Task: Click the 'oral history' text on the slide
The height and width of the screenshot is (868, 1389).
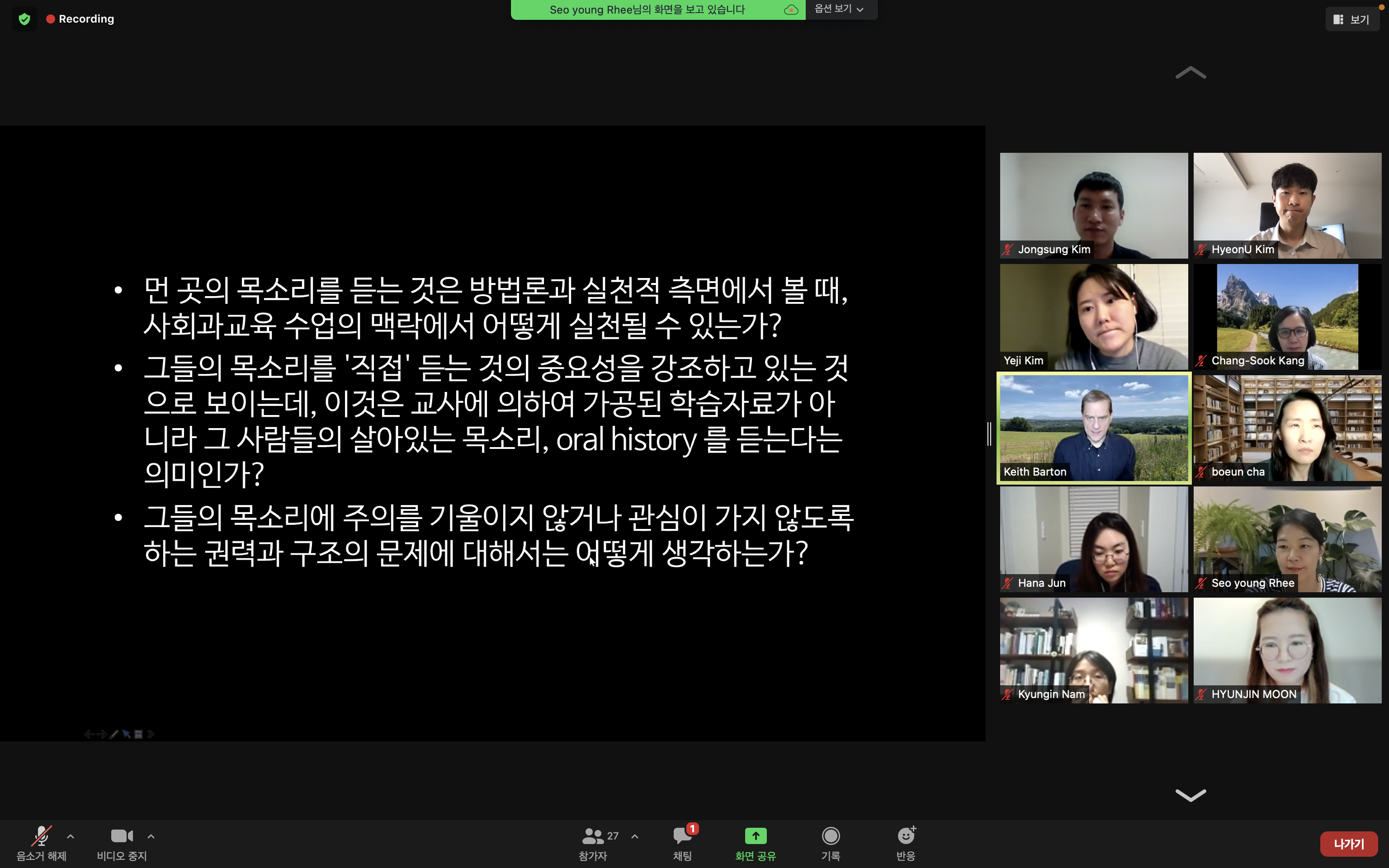Action: tap(626, 440)
